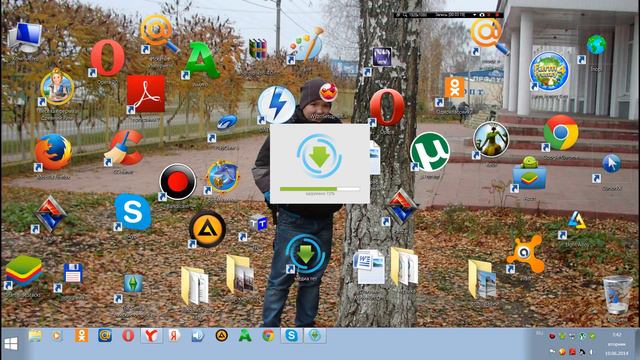Open the Computer desktop icon
This screenshot has width=640, height=360.
click(25, 38)
